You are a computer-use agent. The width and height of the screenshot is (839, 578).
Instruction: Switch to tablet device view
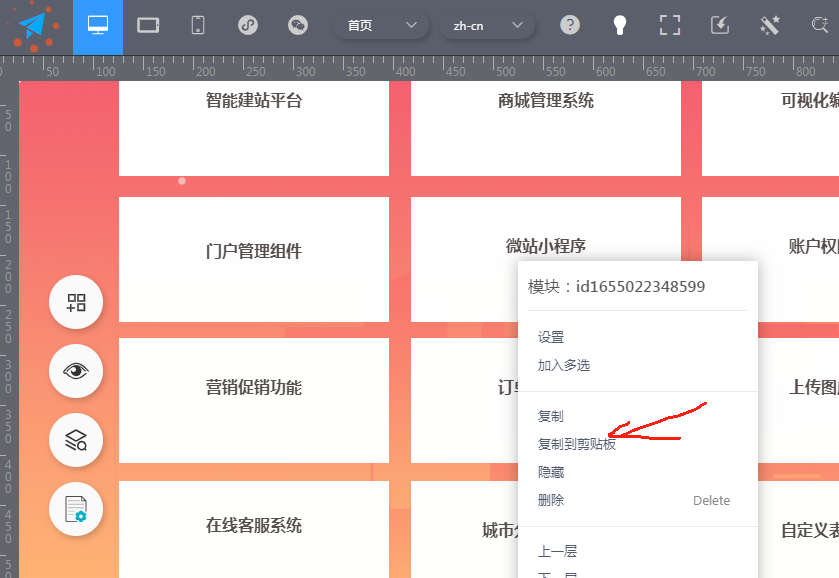pyautogui.click(x=148, y=26)
